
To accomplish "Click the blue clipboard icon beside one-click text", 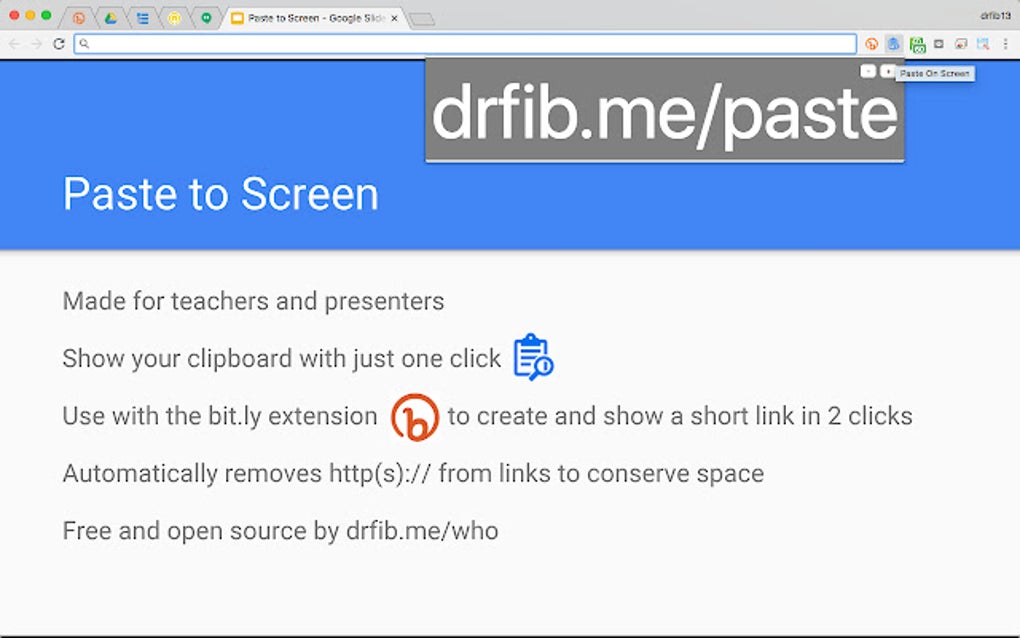I will point(533,357).
